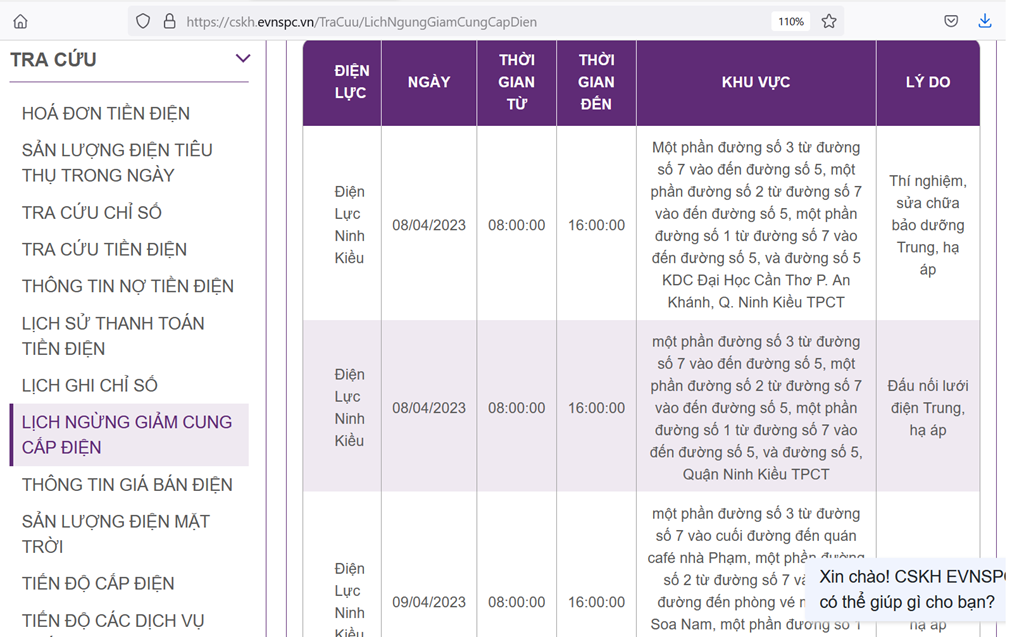The height and width of the screenshot is (637, 1024).
Task: Open TRA CỨU TIỀN ĐIỆN page
Action: pyautogui.click(x=105, y=249)
